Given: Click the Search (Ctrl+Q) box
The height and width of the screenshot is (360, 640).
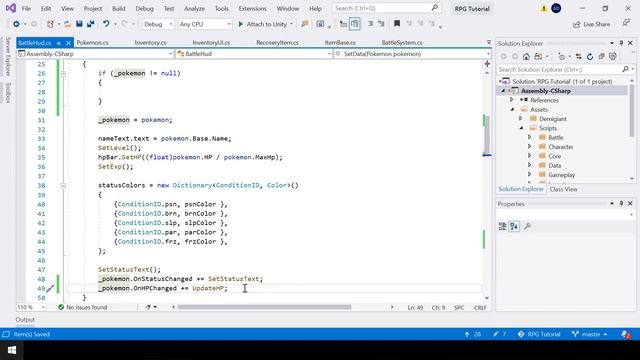Looking at the screenshot, I should coord(386,8).
